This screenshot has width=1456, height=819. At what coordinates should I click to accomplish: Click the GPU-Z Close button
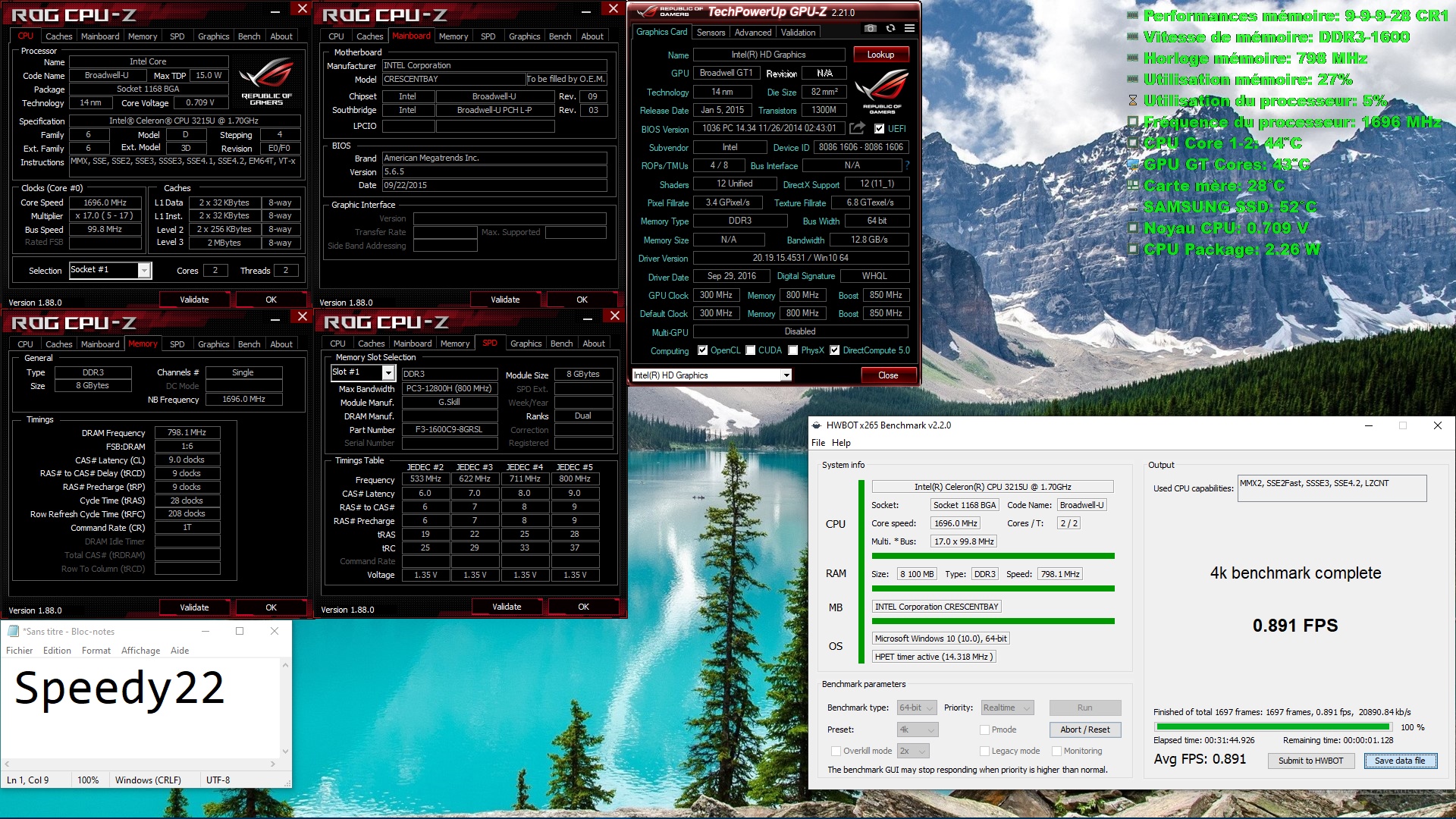888,375
